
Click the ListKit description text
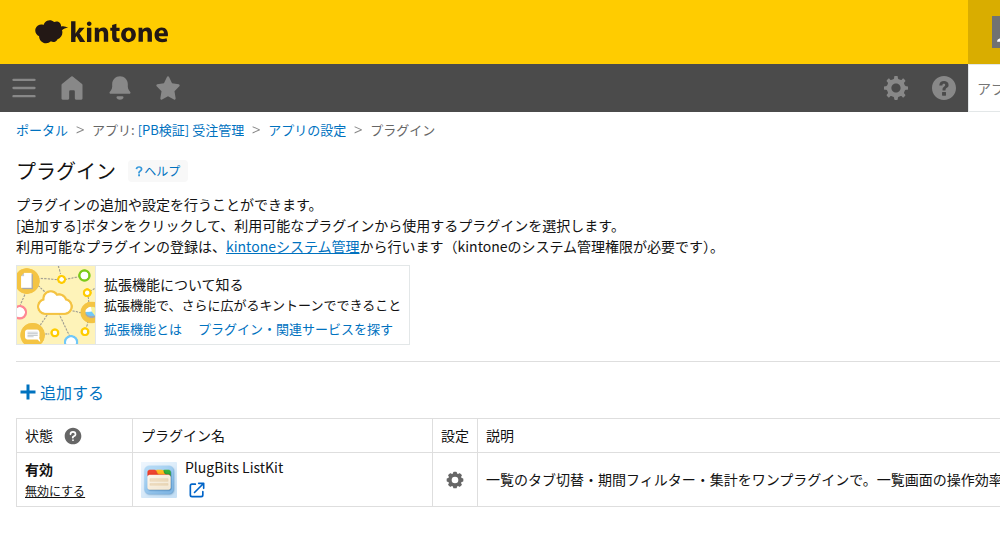pos(743,480)
